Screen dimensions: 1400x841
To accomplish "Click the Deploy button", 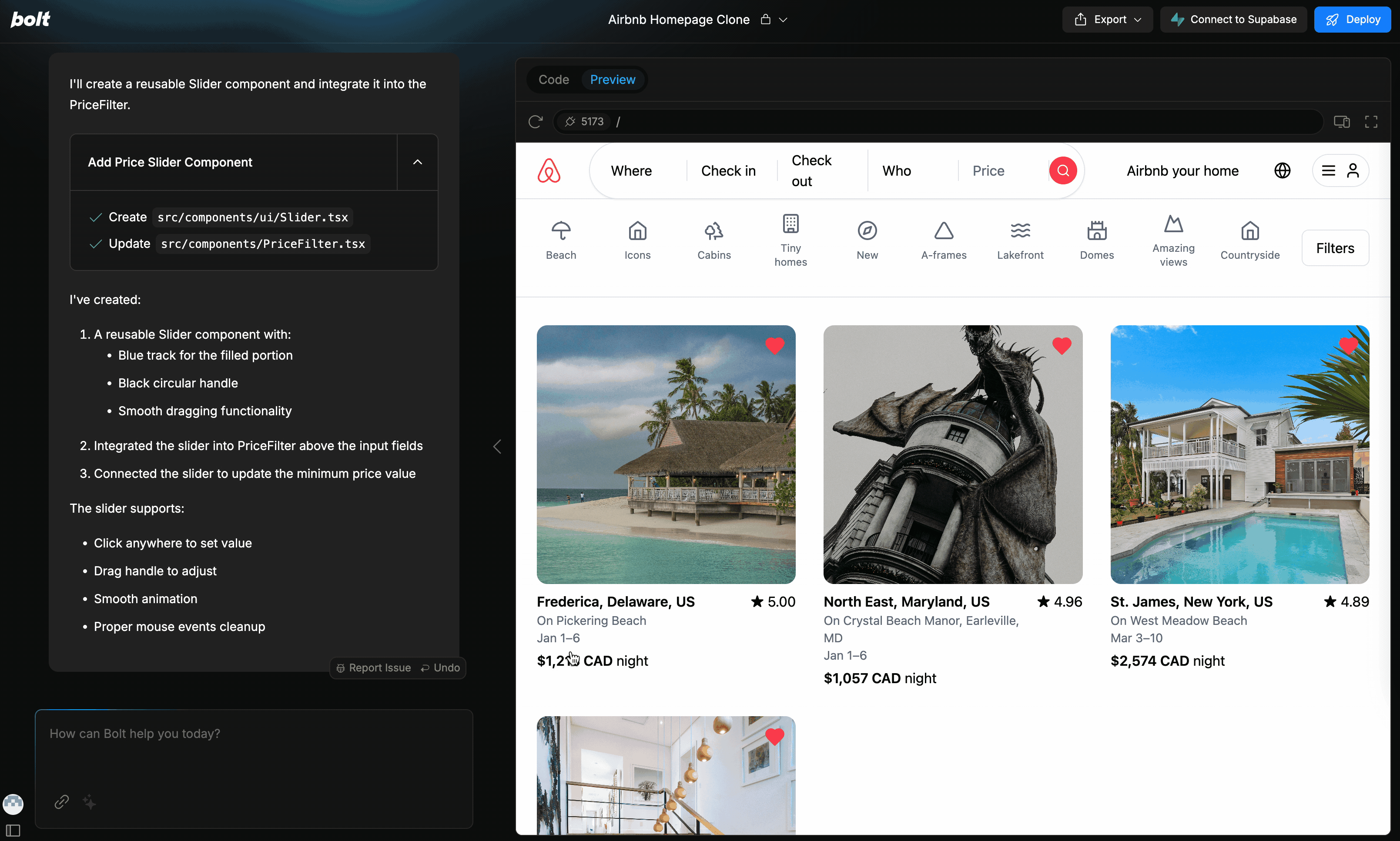I will coord(1352,19).
